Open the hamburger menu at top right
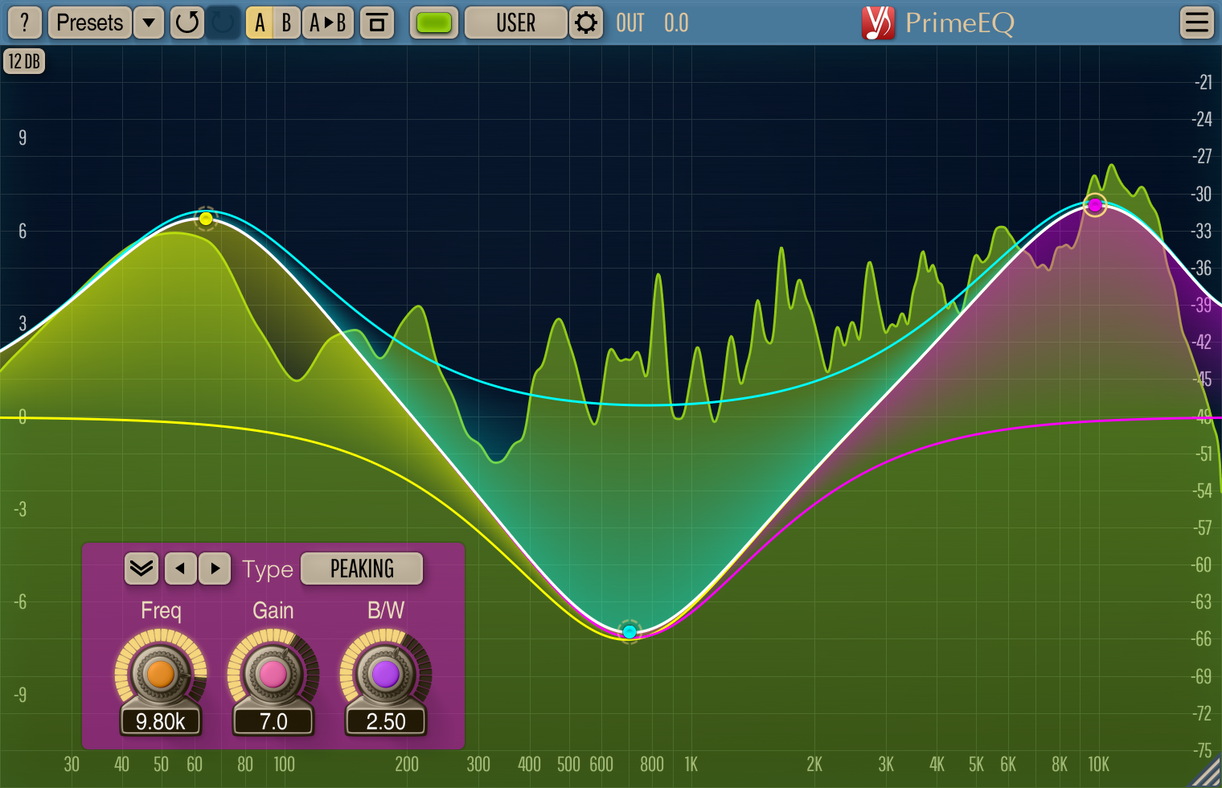This screenshot has height=788, width=1222. point(1197,22)
